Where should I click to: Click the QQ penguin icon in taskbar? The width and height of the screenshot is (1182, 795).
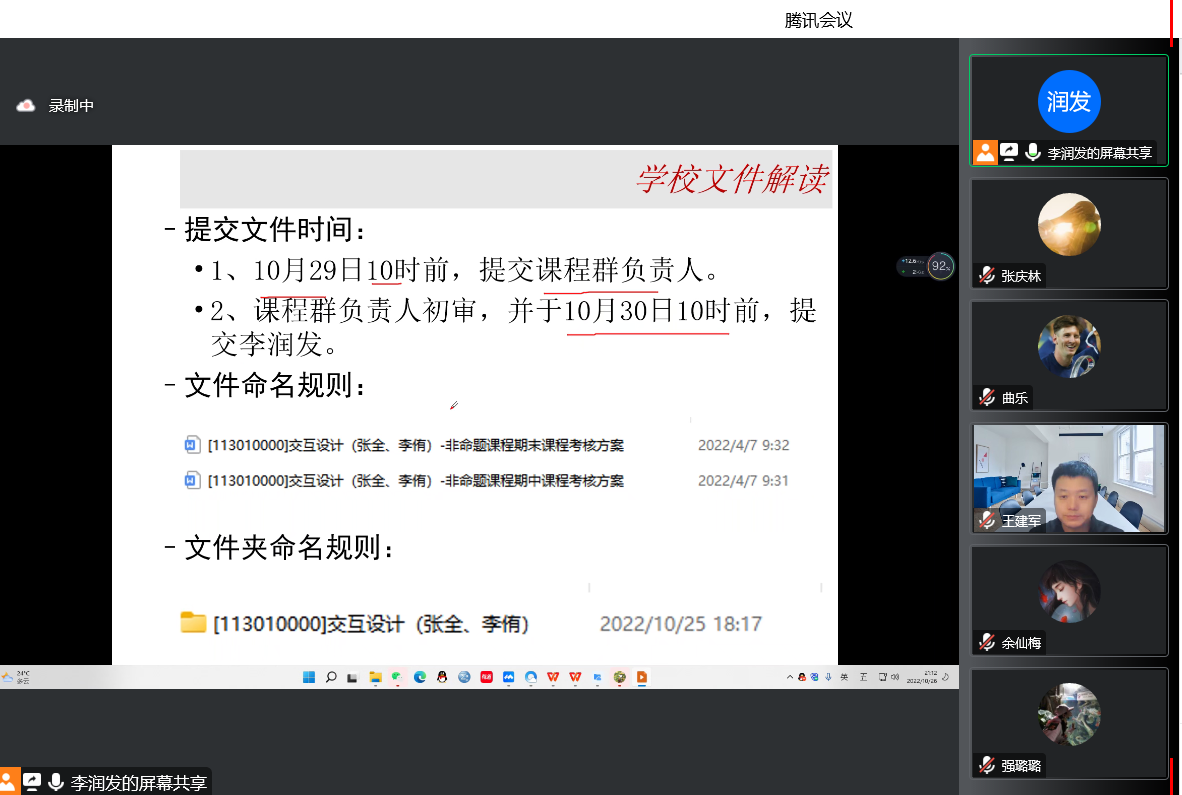[x=441, y=677]
